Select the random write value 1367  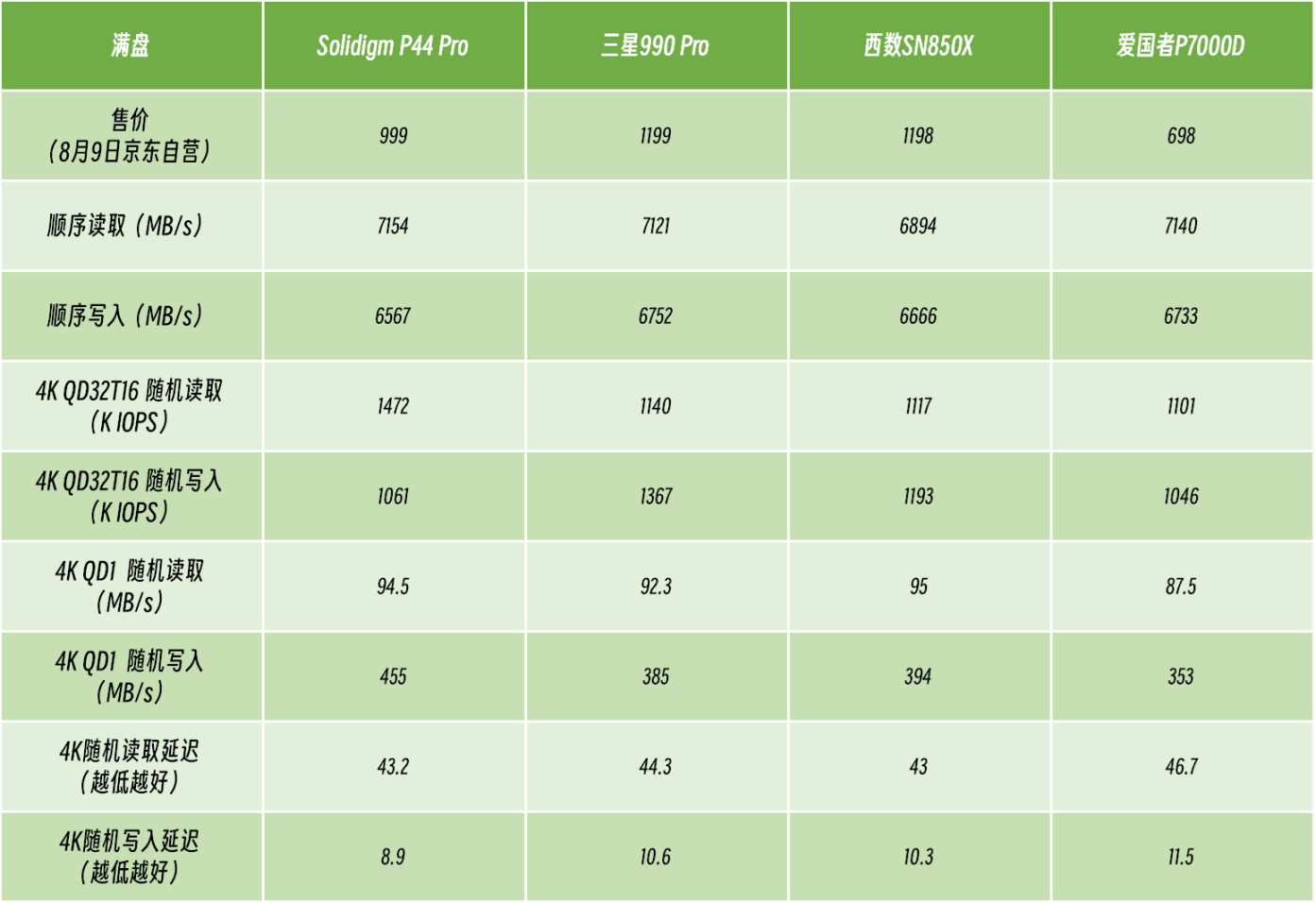[656, 497]
